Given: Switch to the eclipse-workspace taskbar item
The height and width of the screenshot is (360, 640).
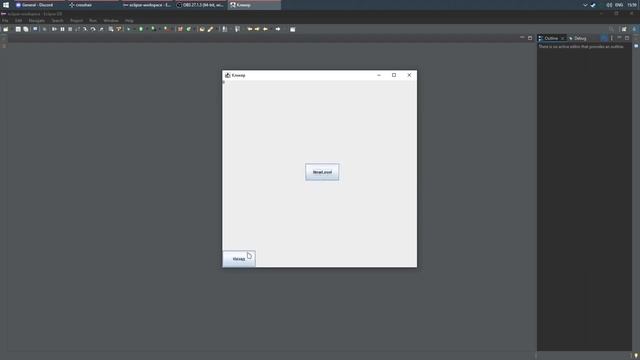Looking at the screenshot, I should click(x=147, y=5).
